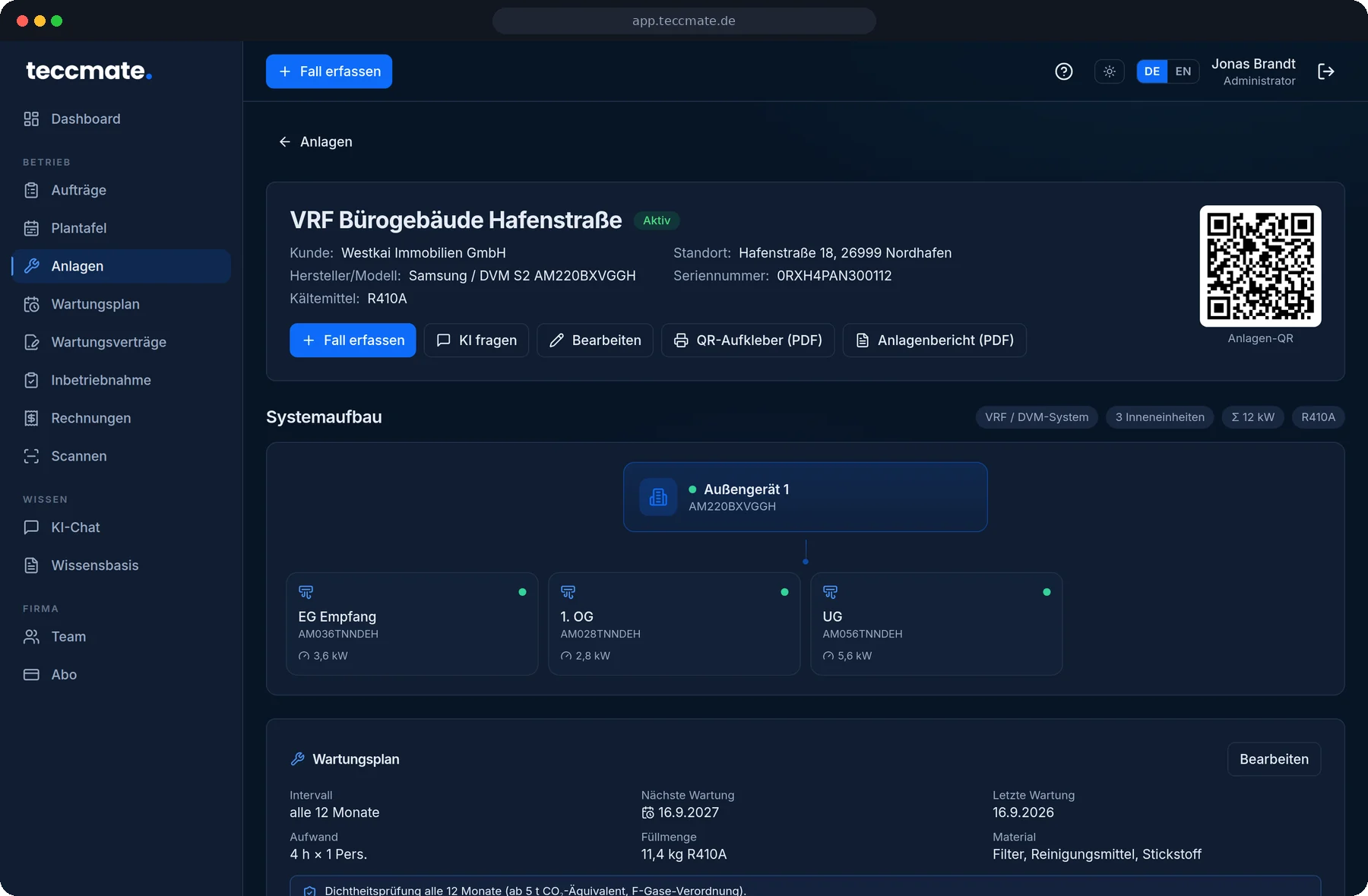Select the Außengerät 1 node
The height and width of the screenshot is (896, 1368).
tap(806, 497)
